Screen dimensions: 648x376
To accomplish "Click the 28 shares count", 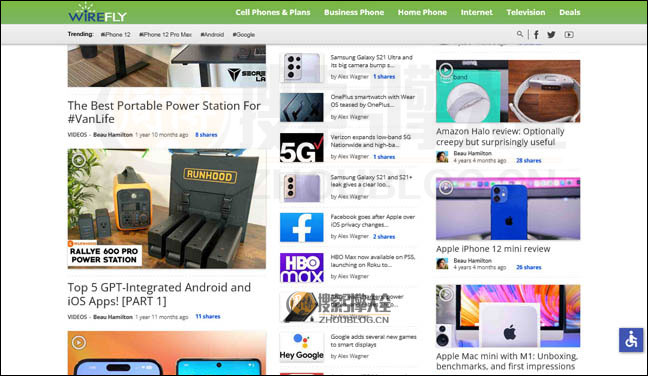I will click(x=529, y=160).
